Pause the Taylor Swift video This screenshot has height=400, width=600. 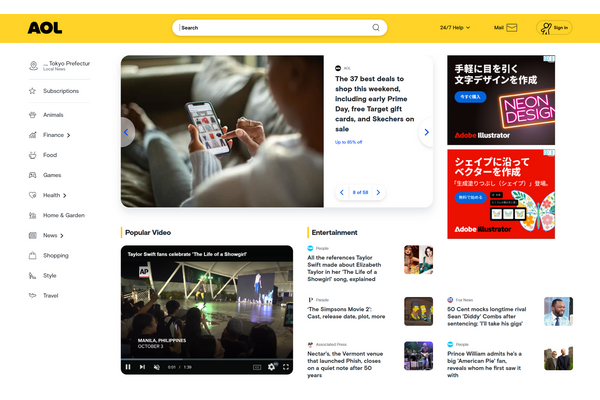pos(128,367)
